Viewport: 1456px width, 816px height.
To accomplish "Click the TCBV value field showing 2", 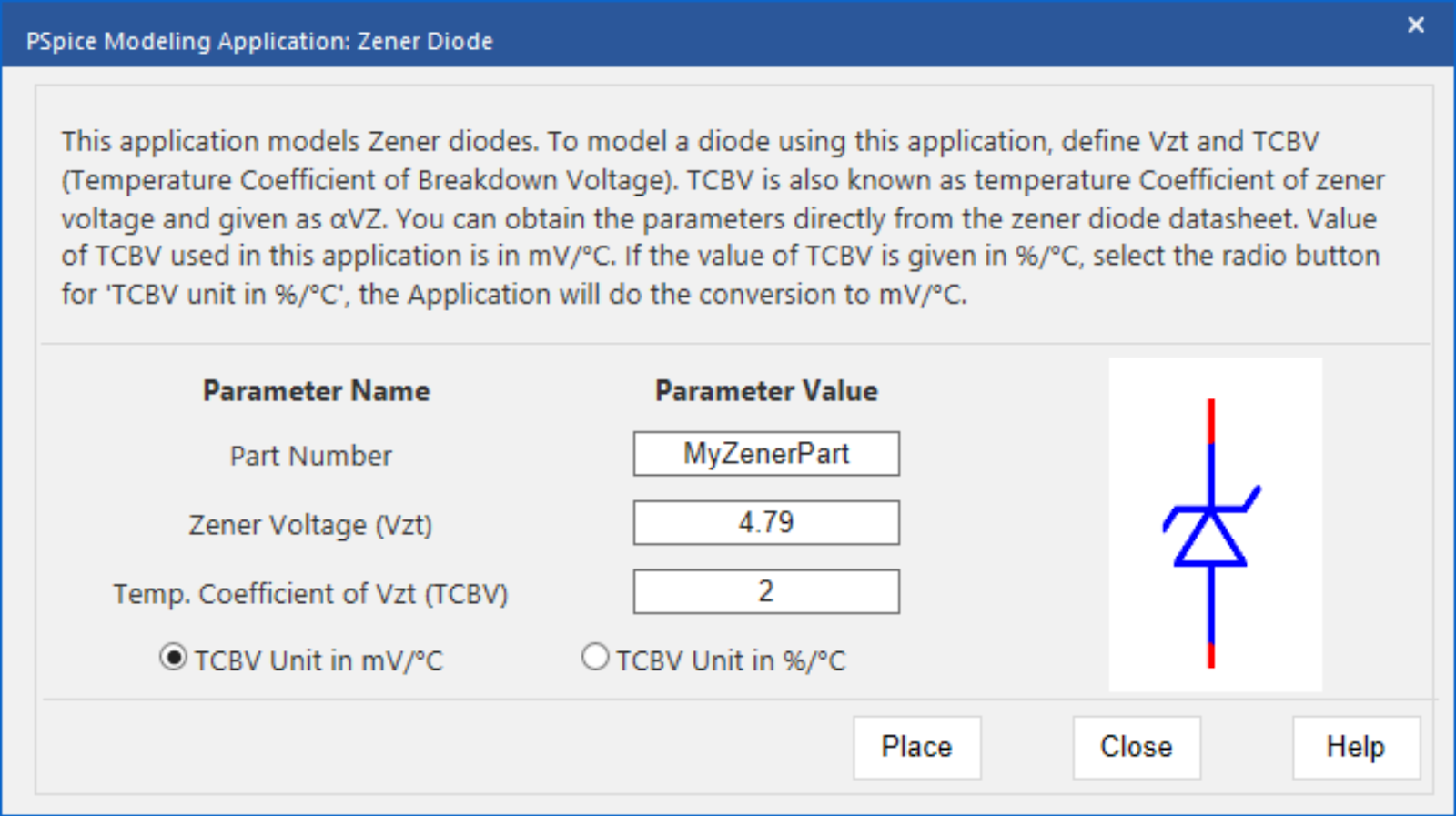I will point(766,592).
